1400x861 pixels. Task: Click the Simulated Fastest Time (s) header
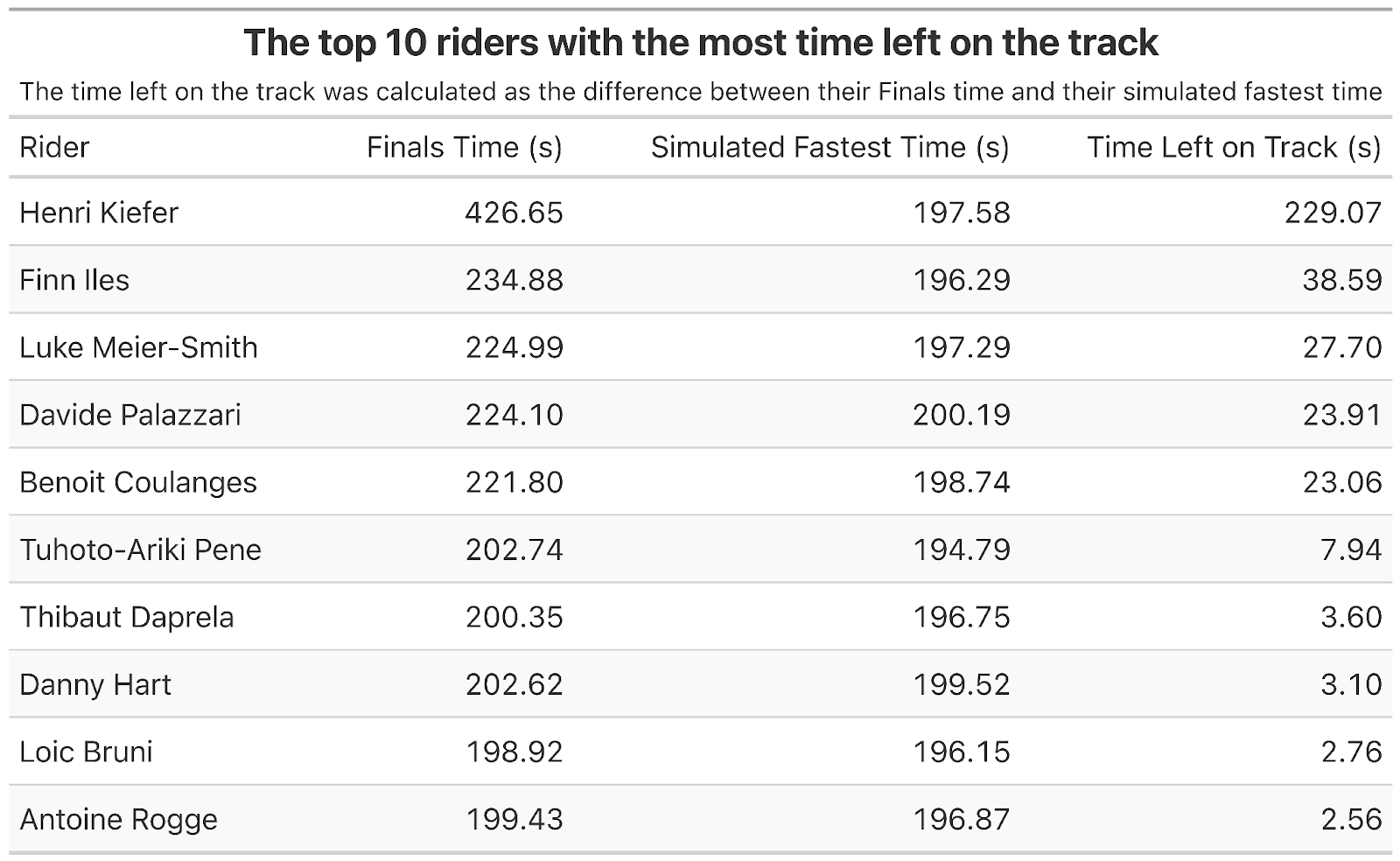[x=829, y=148]
